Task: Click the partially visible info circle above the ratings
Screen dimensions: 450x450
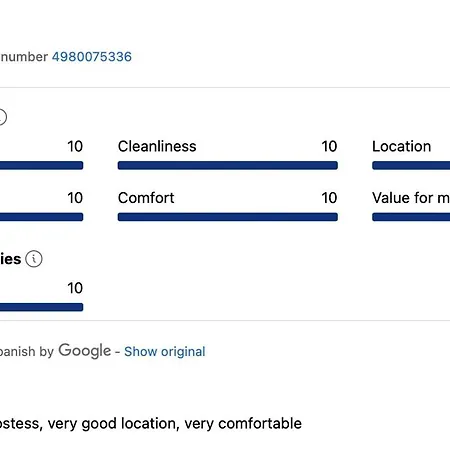Action: point(3,117)
